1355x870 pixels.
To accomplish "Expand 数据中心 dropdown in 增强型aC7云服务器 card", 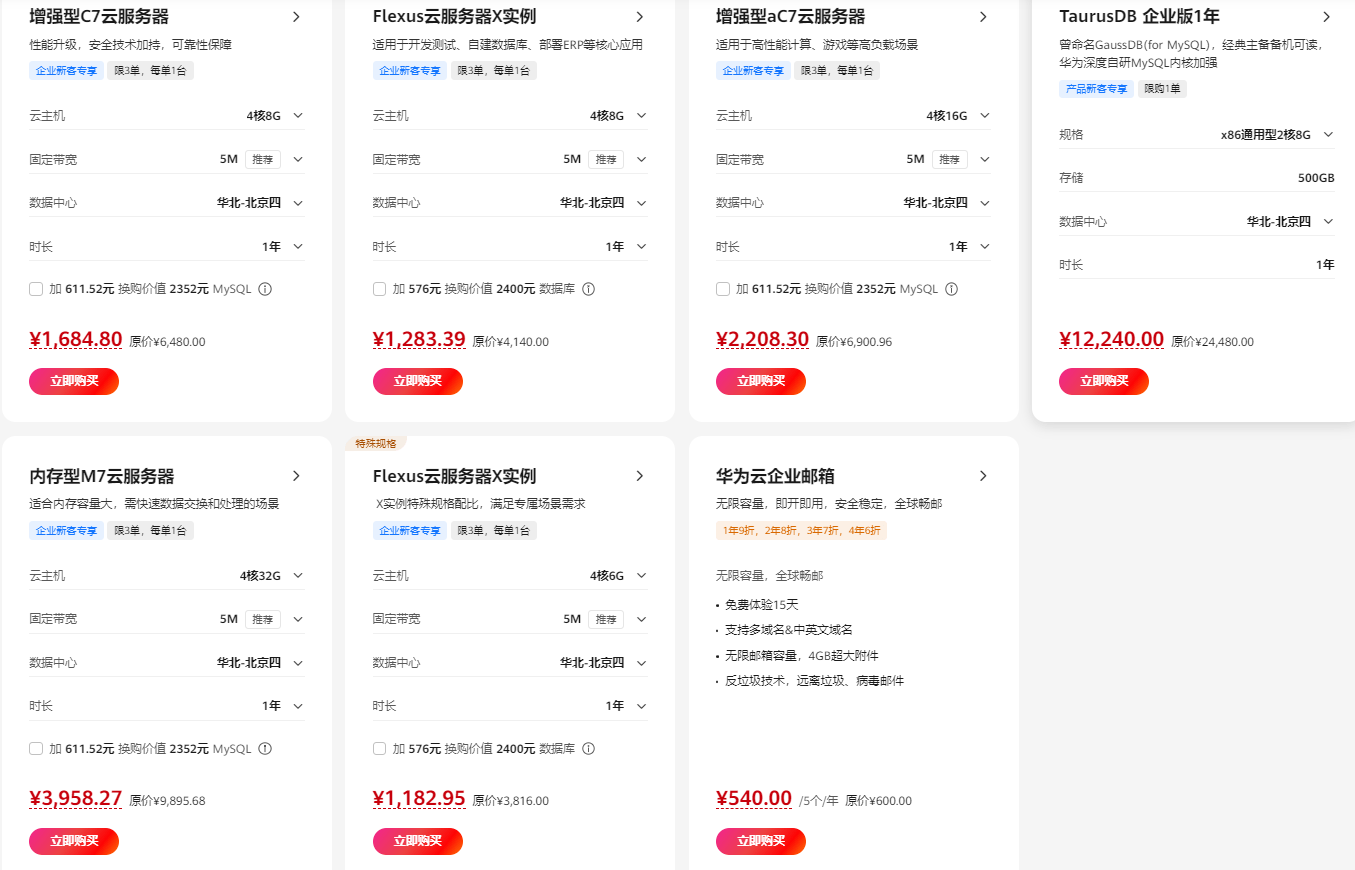I will tap(985, 203).
